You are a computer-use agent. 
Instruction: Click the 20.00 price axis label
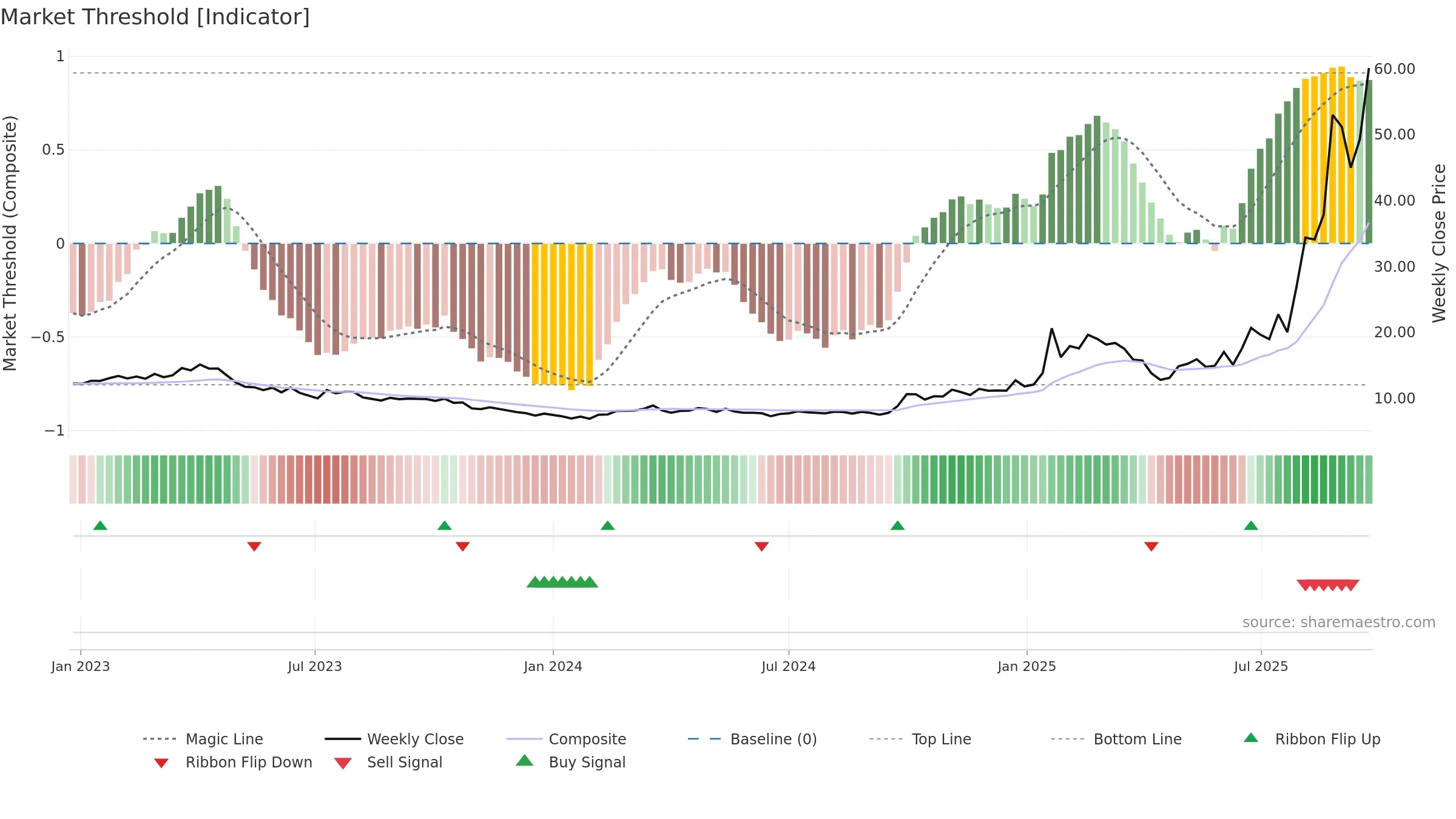tap(1395, 332)
